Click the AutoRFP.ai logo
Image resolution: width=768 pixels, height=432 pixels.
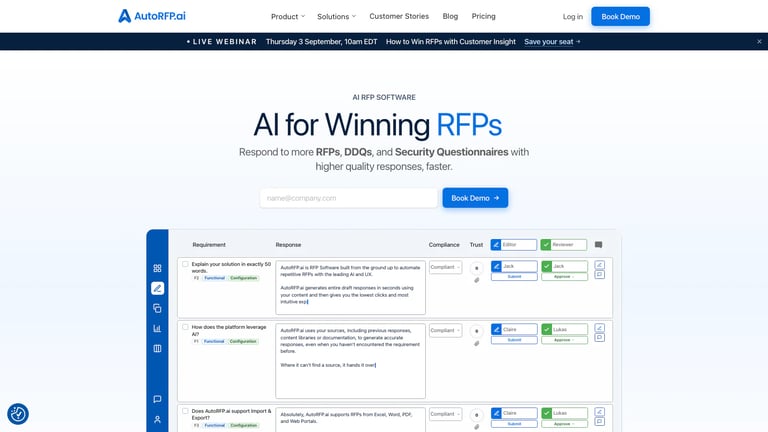[152, 16]
